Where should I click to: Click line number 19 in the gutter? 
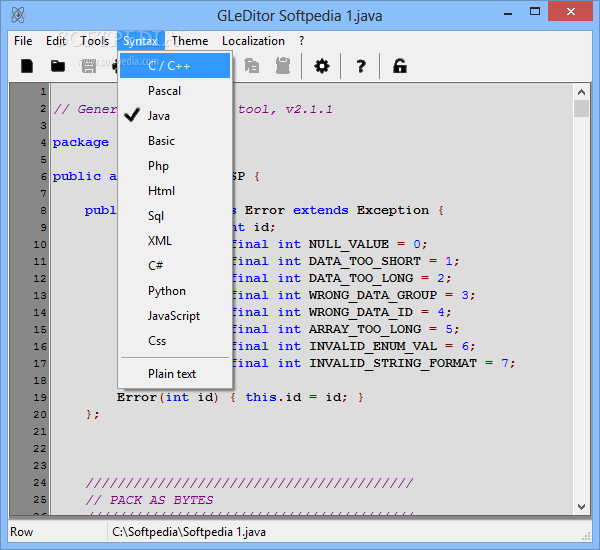click(x=40, y=397)
